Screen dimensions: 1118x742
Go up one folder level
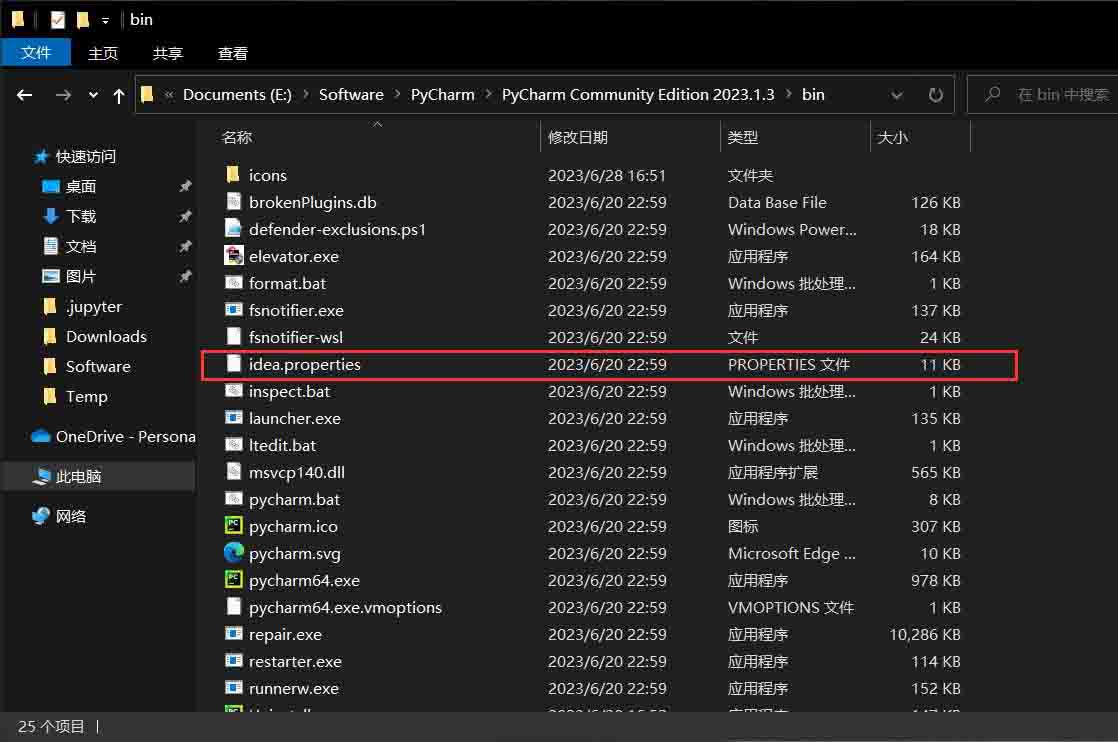[118, 95]
